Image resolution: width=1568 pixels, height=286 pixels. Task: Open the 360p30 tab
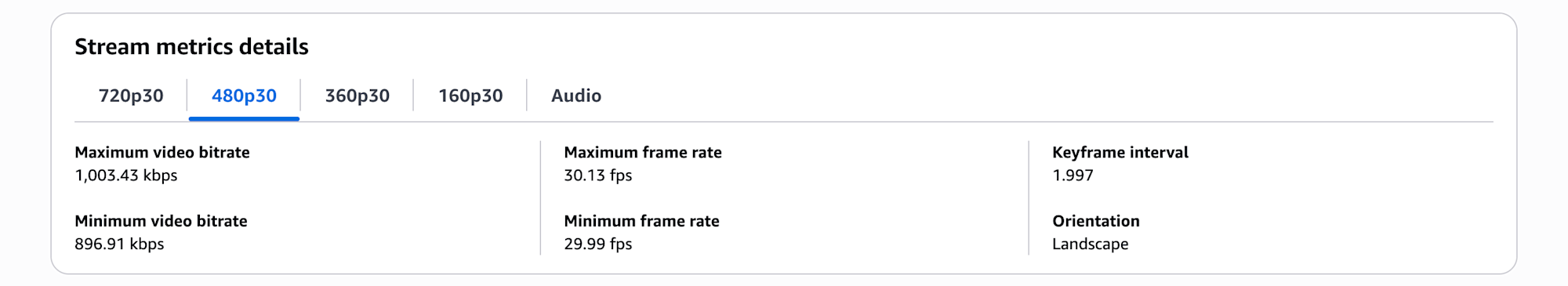pyautogui.click(x=357, y=96)
